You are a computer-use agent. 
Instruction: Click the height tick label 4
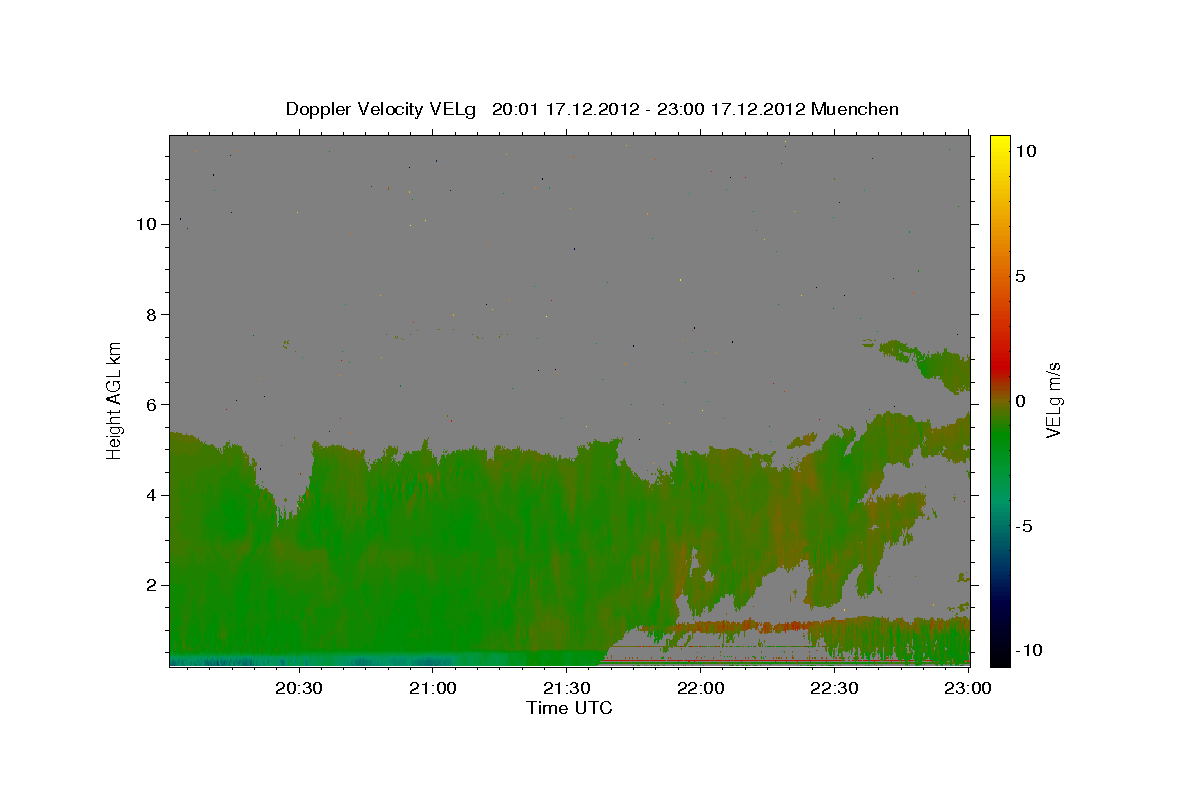pyautogui.click(x=151, y=495)
